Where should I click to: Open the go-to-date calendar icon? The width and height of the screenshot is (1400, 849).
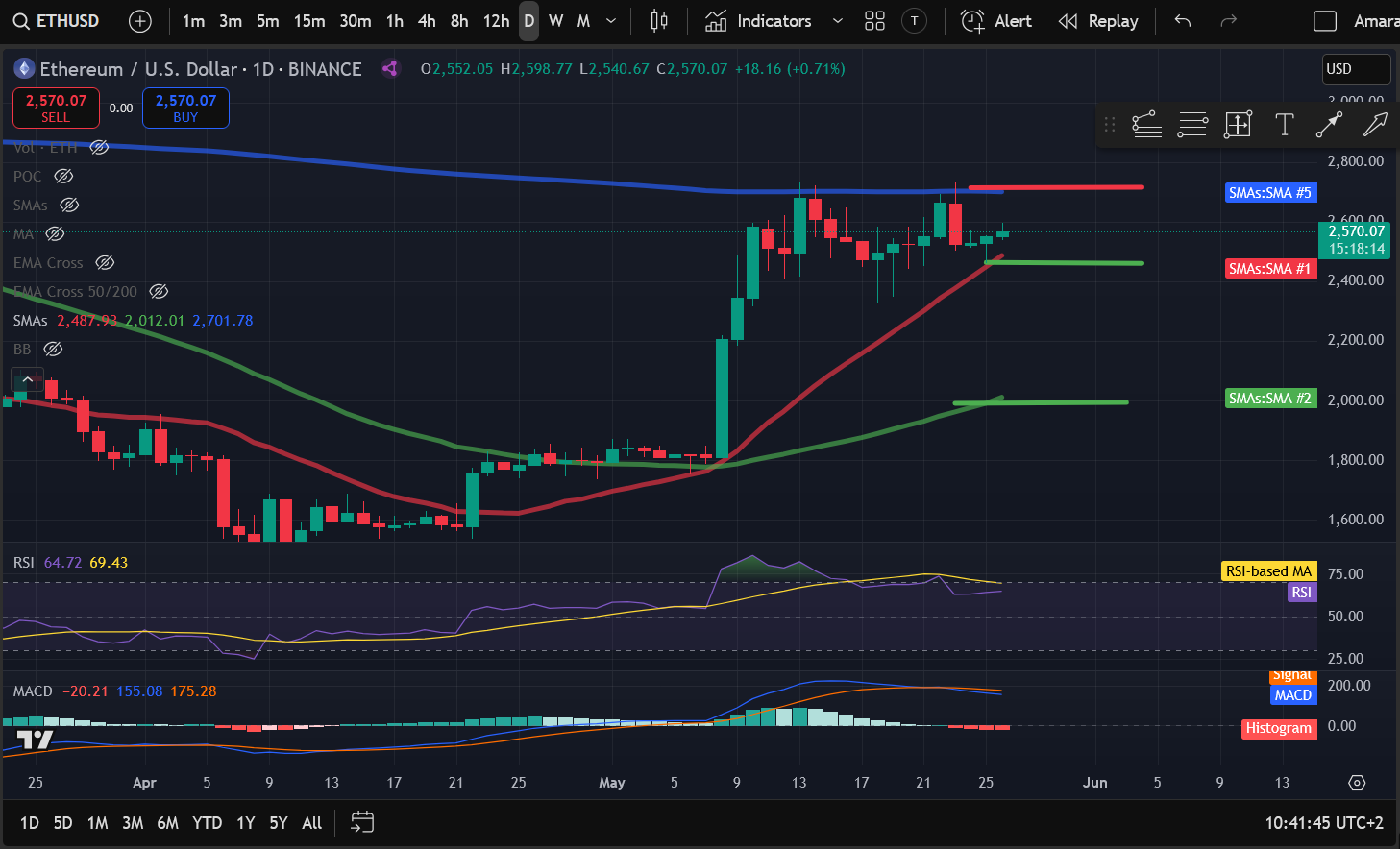(361, 822)
